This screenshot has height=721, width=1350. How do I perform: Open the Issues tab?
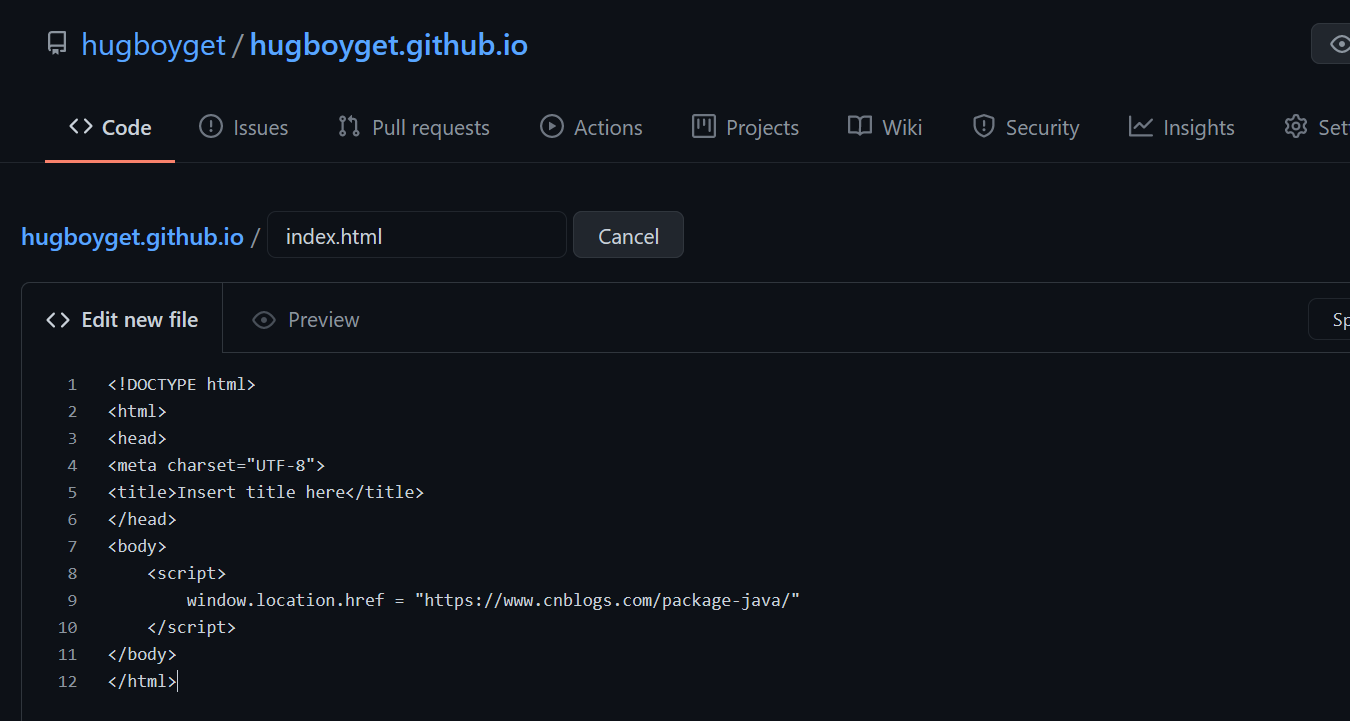(244, 127)
